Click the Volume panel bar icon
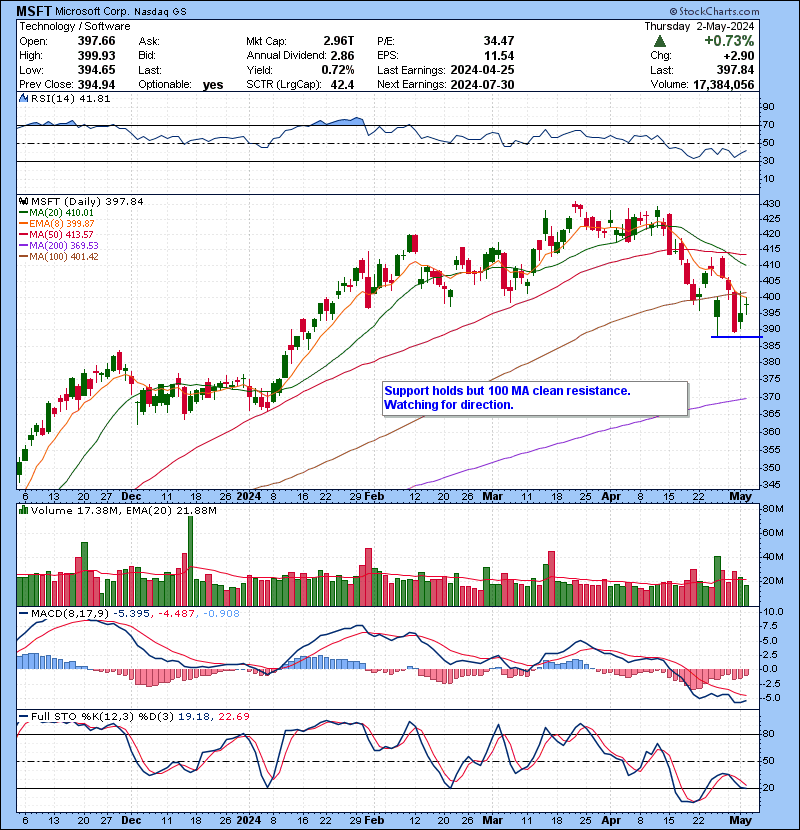800x830 pixels. [23, 510]
